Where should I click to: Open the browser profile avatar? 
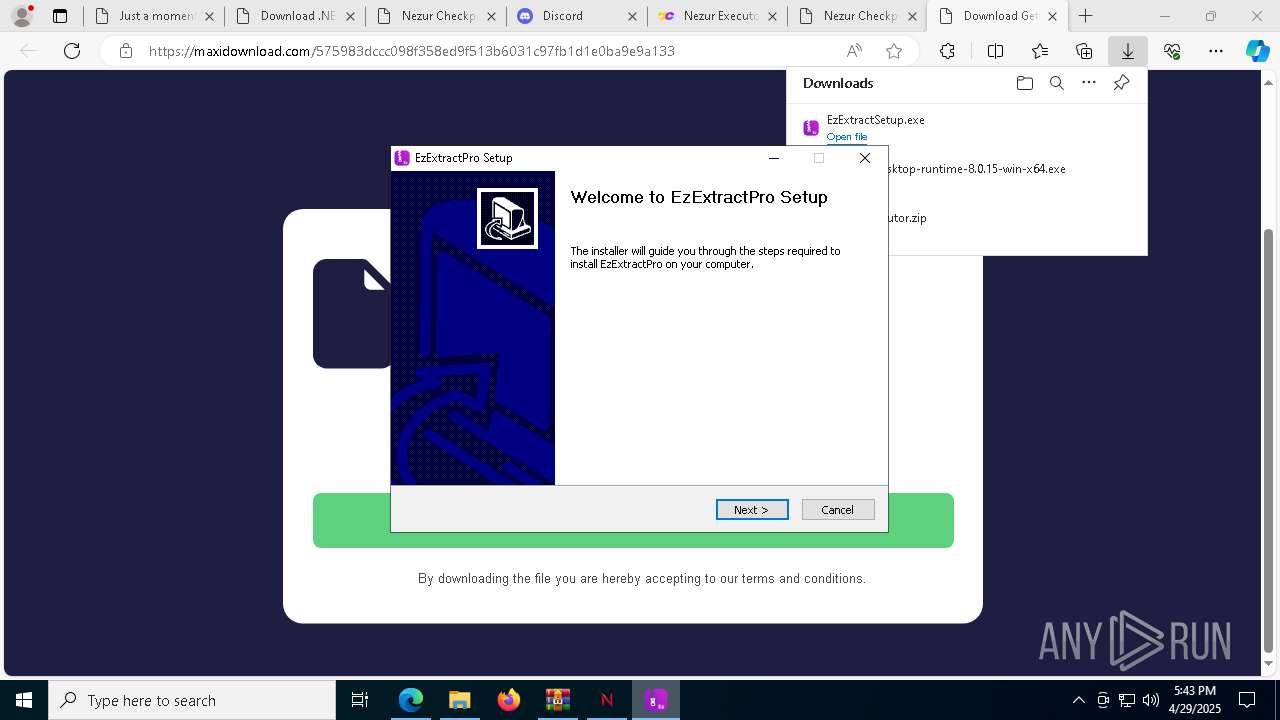22,16
